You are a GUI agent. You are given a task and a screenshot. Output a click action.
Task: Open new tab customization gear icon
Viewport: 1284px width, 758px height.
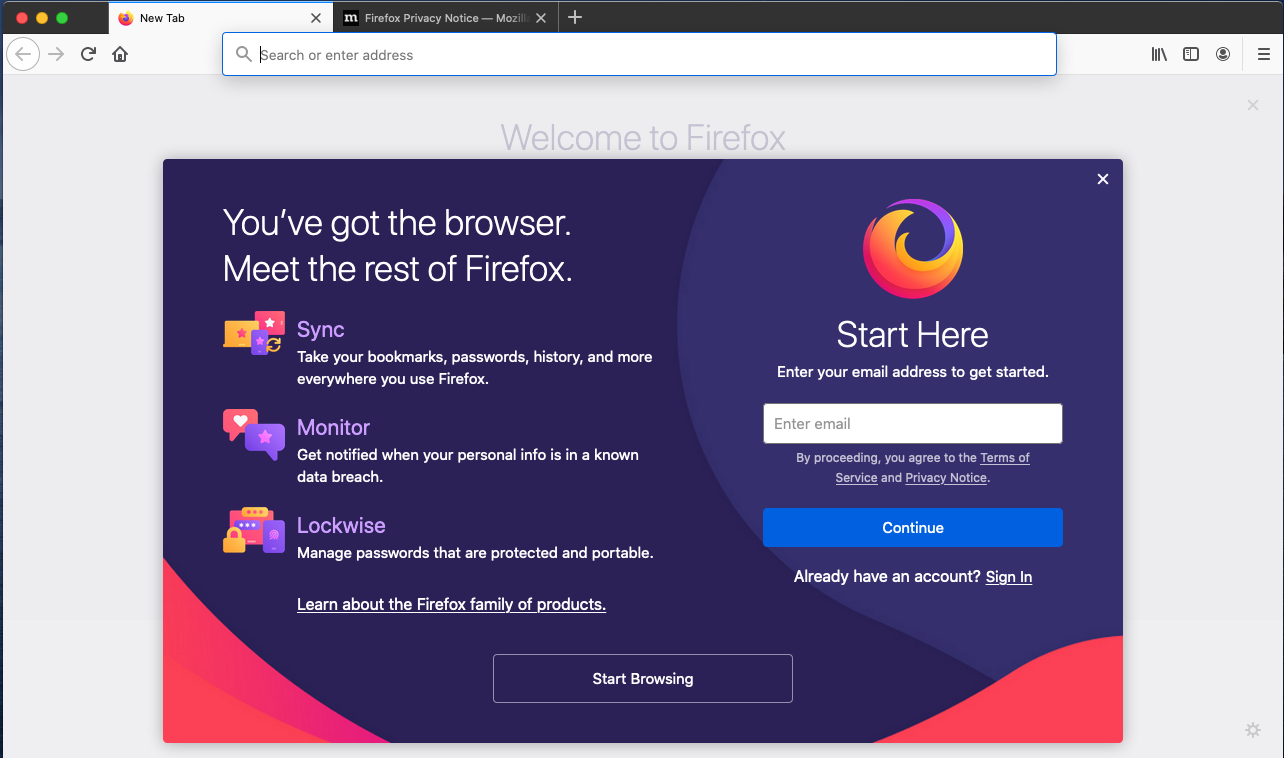click(1253, 730)
